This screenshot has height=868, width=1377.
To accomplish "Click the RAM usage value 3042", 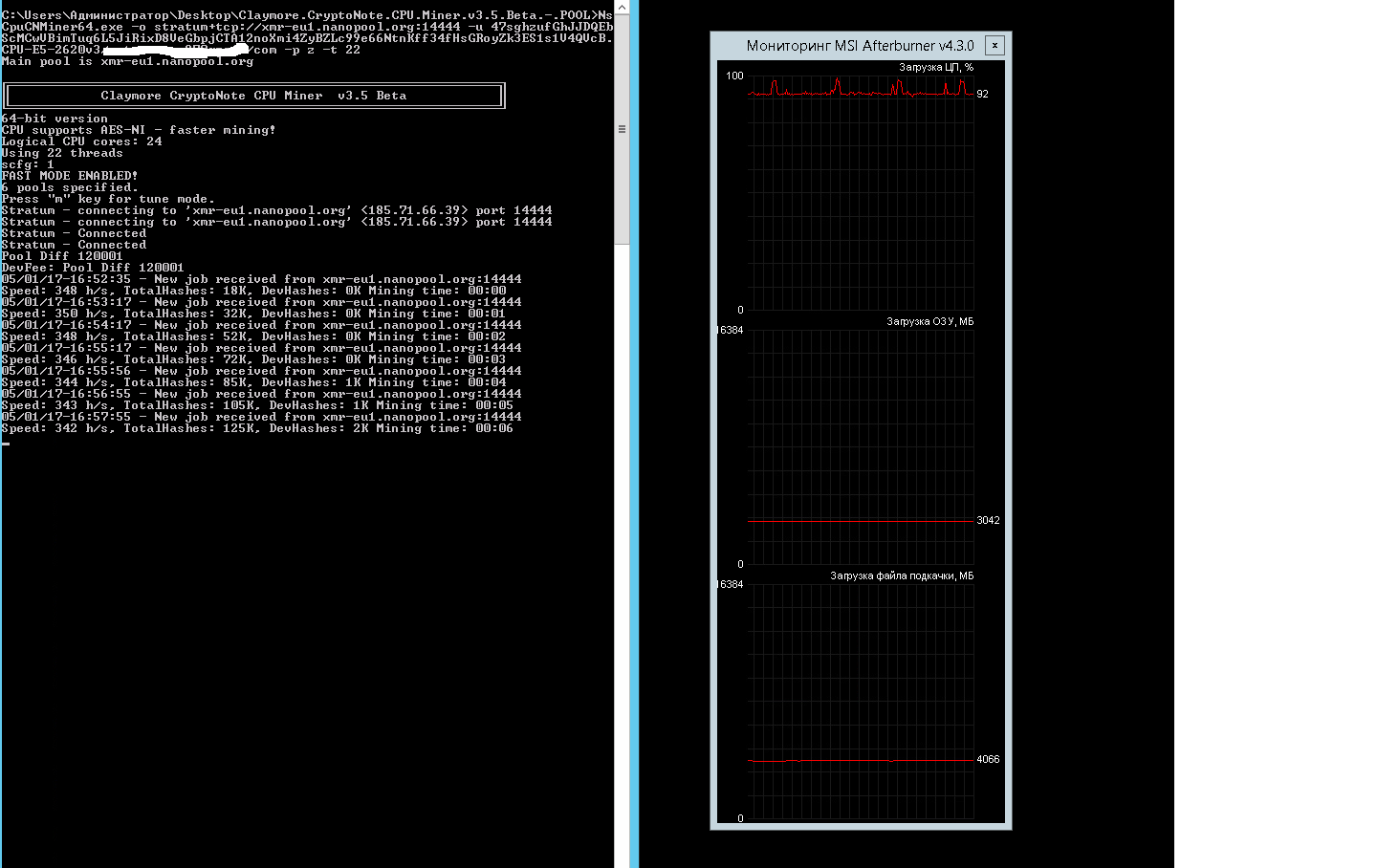I will 988,520.
